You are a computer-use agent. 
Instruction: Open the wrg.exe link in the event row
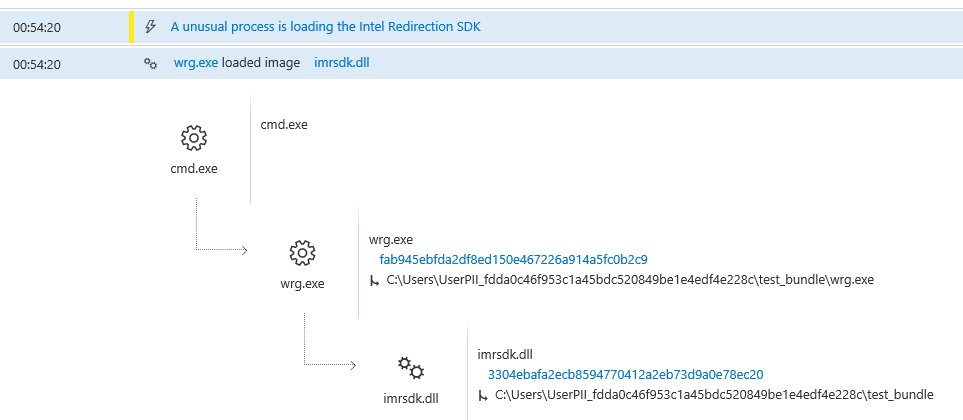pyautogui.click(x=196, y=63)
